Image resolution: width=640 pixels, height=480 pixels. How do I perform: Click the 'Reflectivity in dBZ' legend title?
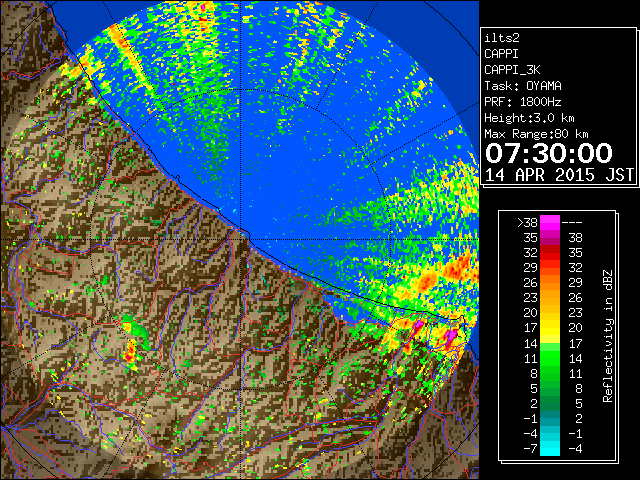pos(607,336)
